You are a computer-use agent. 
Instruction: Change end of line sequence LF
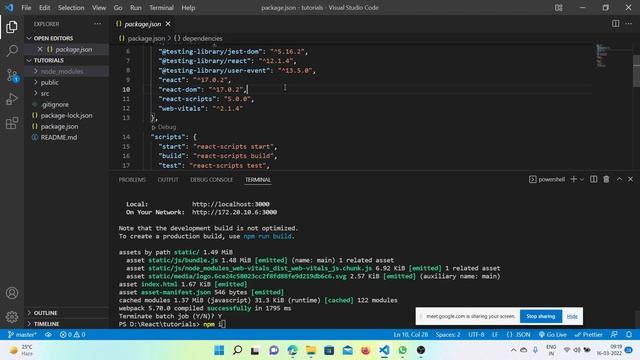pyautogui.click(x=495, y=334)
